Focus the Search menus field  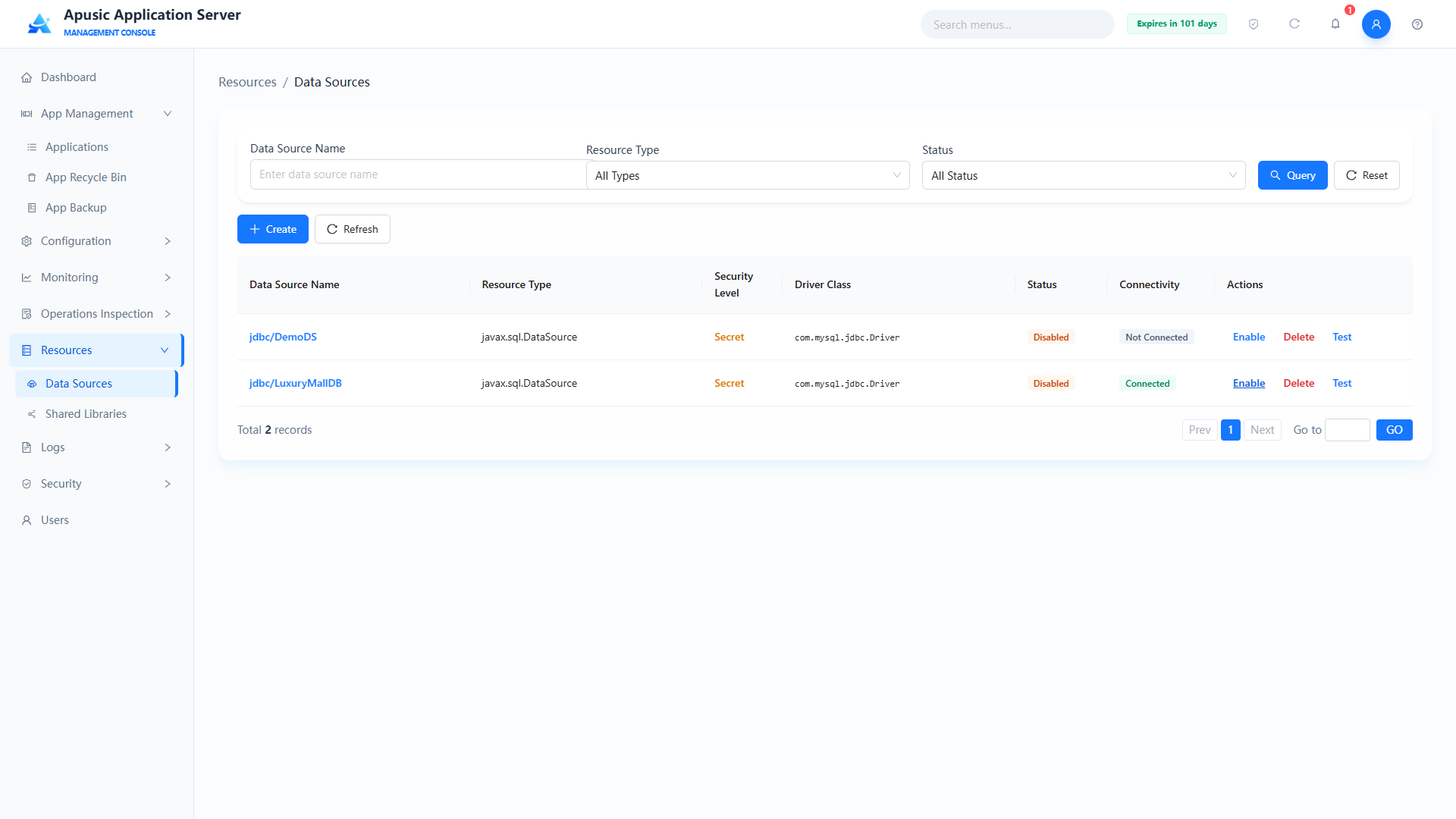(1018, 24)
